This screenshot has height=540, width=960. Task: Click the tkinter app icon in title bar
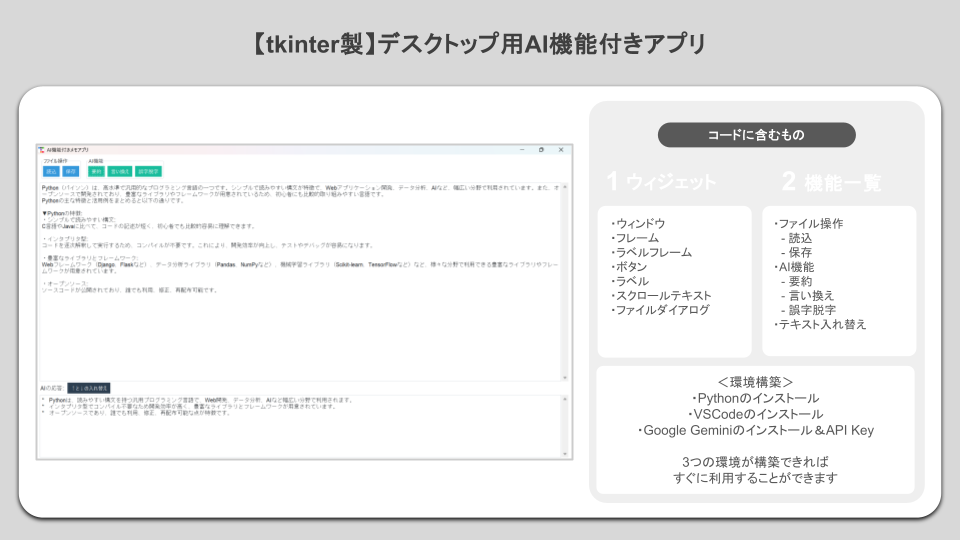(42, 149)
